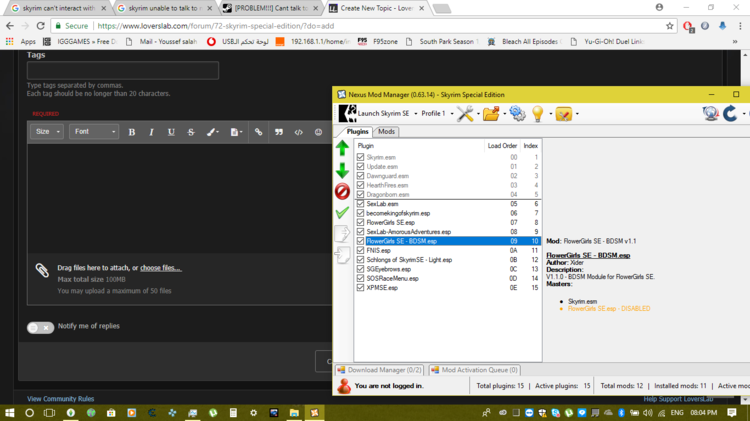Uncheck the FNIS.esp checkbox

pos(360,250)
